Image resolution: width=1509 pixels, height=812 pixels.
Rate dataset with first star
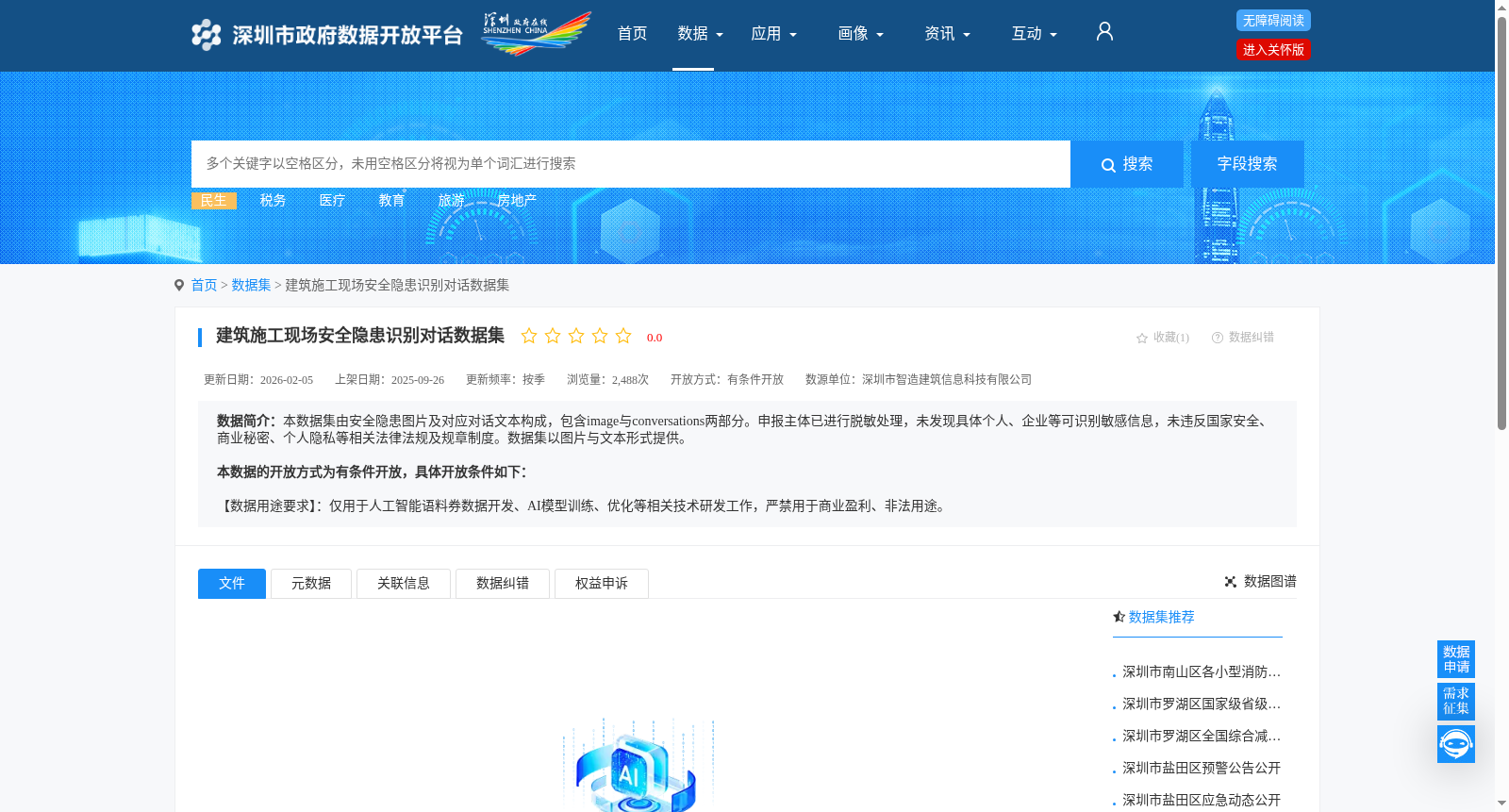click(x=529, y=336)
